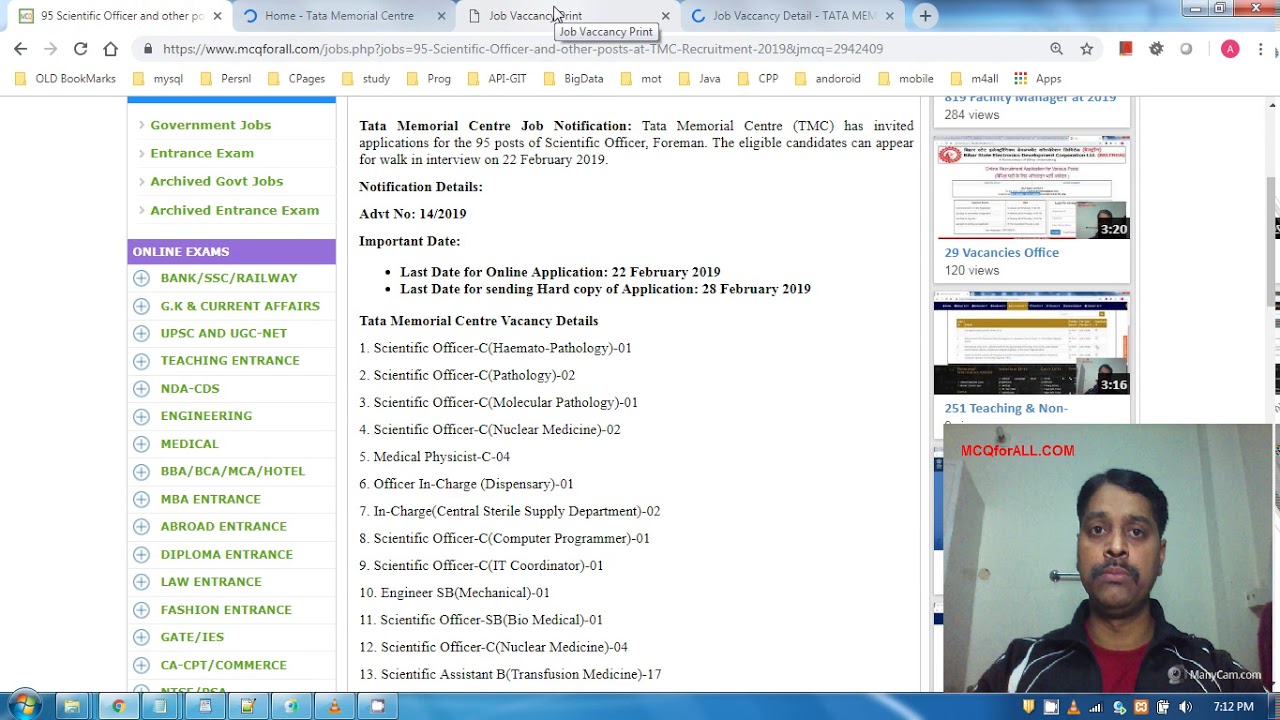Open the red book extension icon
This screenshot has width=1280, height=720.
coord(1126,48)
